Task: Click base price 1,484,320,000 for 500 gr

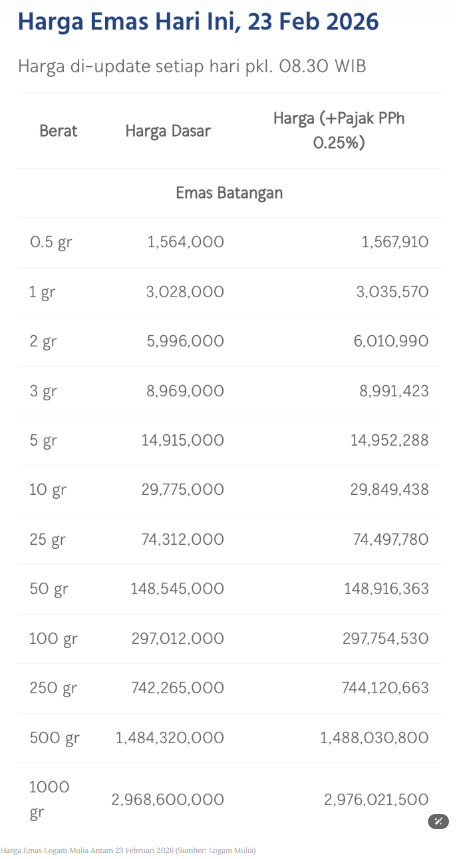Action: [x=170, y=738]
